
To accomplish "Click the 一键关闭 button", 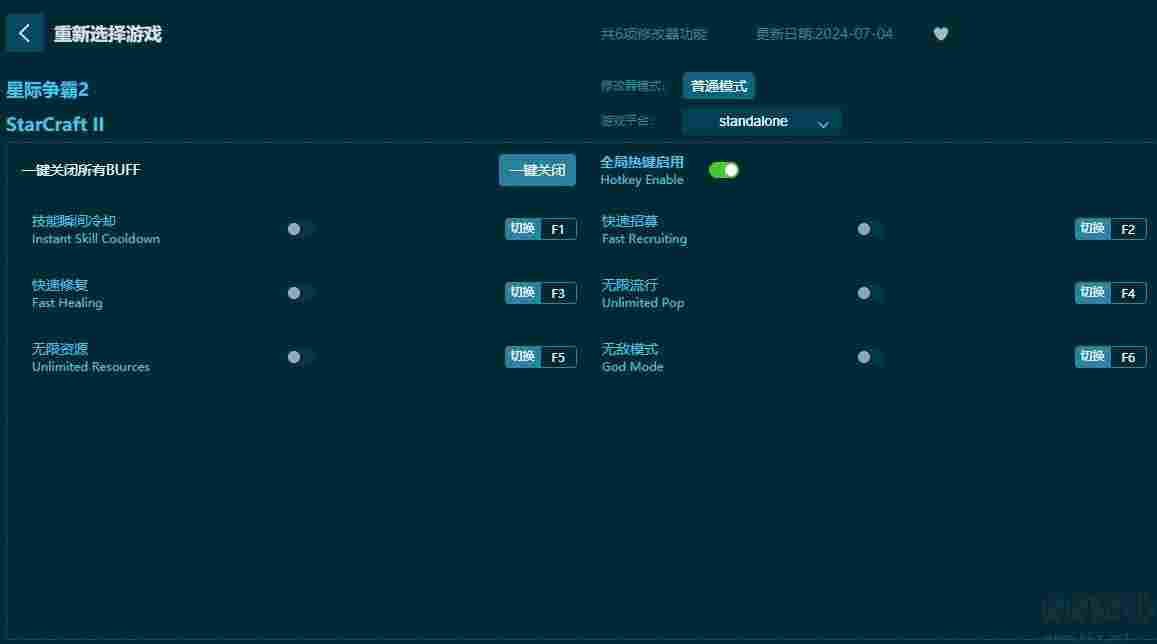I will 537,170.
